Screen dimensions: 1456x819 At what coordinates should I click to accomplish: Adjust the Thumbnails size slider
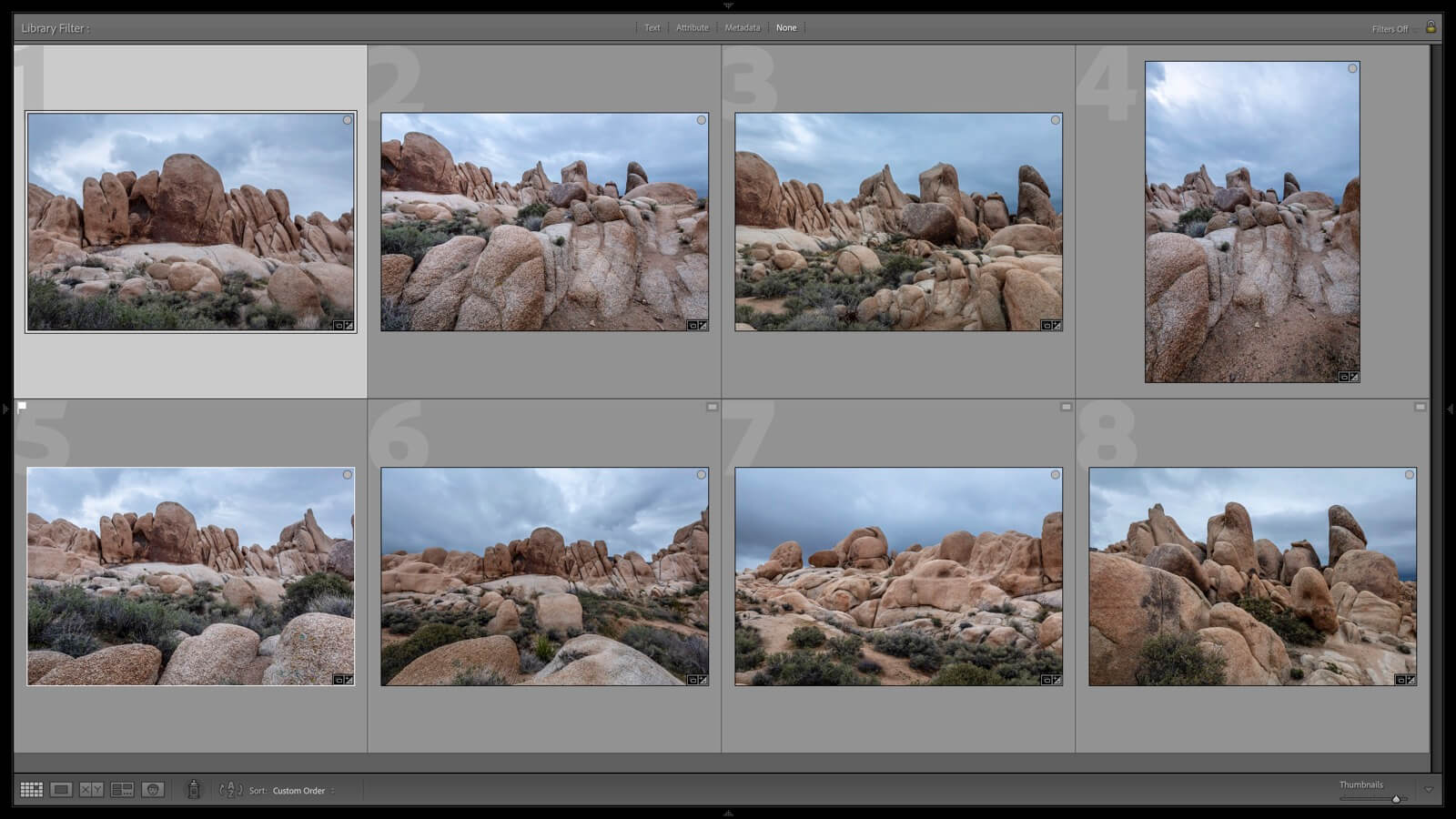tap(1395, 799)
